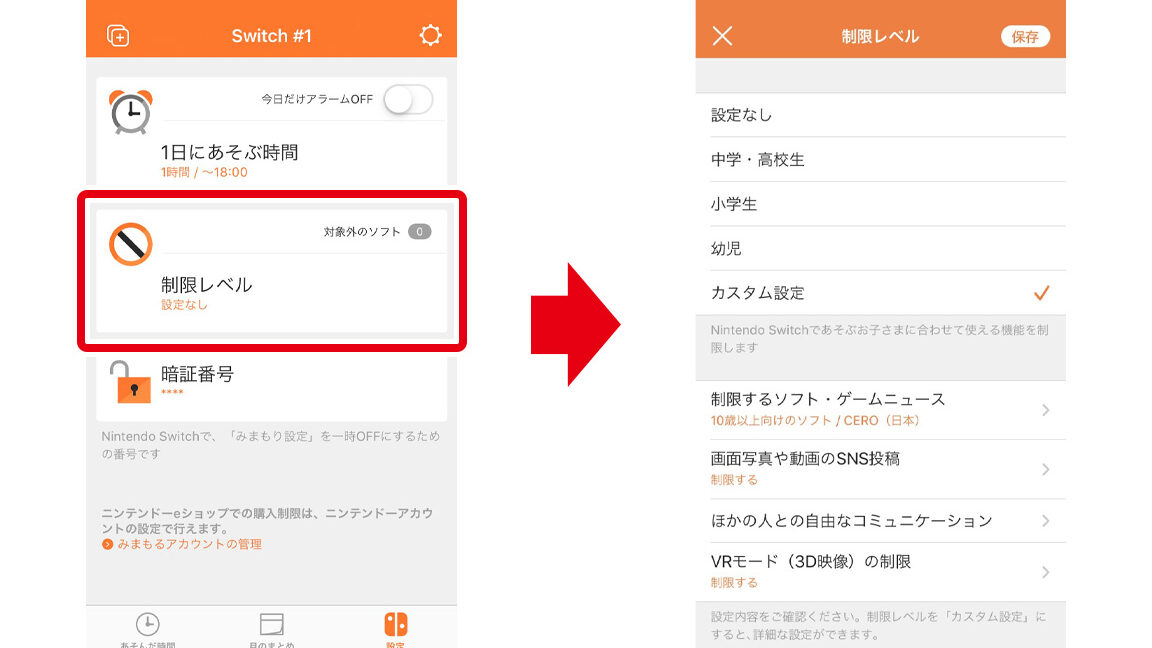
Task: Tap the 対象外のソフト count badge
Action: [420, 231]
